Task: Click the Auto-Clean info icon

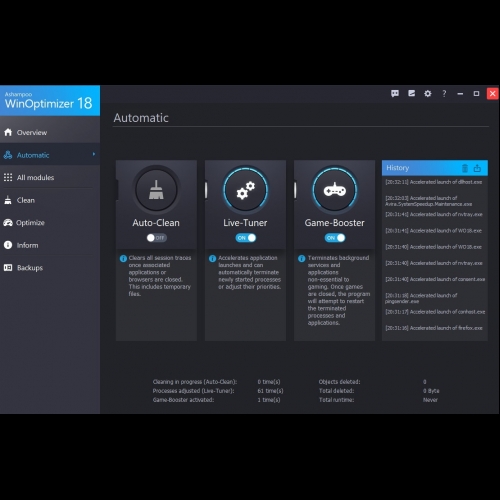Action: tap(123, 258)
